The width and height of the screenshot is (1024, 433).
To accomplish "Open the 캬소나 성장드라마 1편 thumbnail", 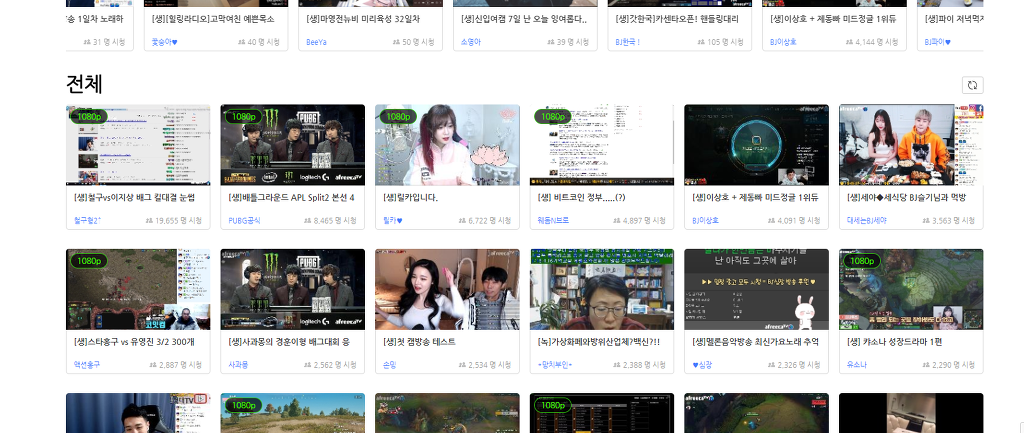I will (911, 289).
